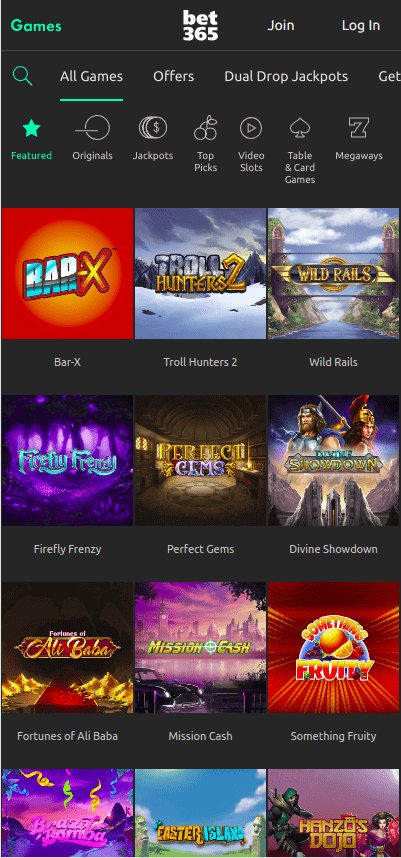This screenshot has height=858, width=401.
Task: Open the search magnifier icon
Action: click(x=22, y=76)
